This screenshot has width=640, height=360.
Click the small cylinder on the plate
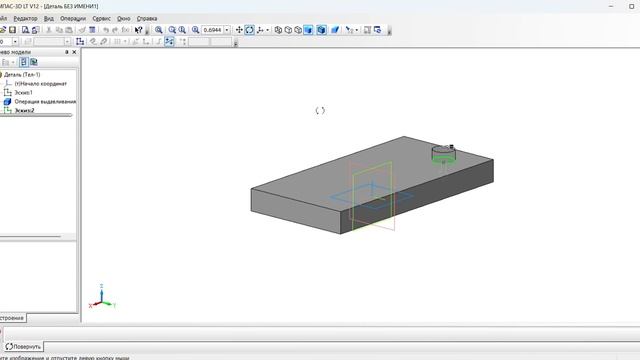click(x=444, y=154)
